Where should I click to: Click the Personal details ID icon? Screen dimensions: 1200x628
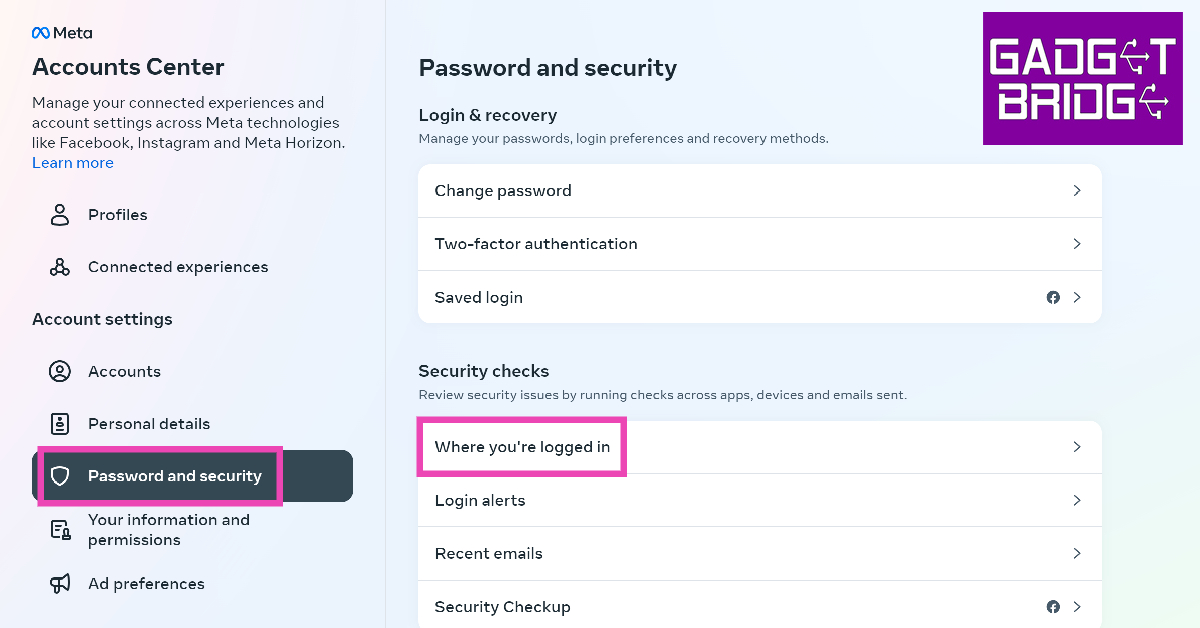tap(60, 424)
